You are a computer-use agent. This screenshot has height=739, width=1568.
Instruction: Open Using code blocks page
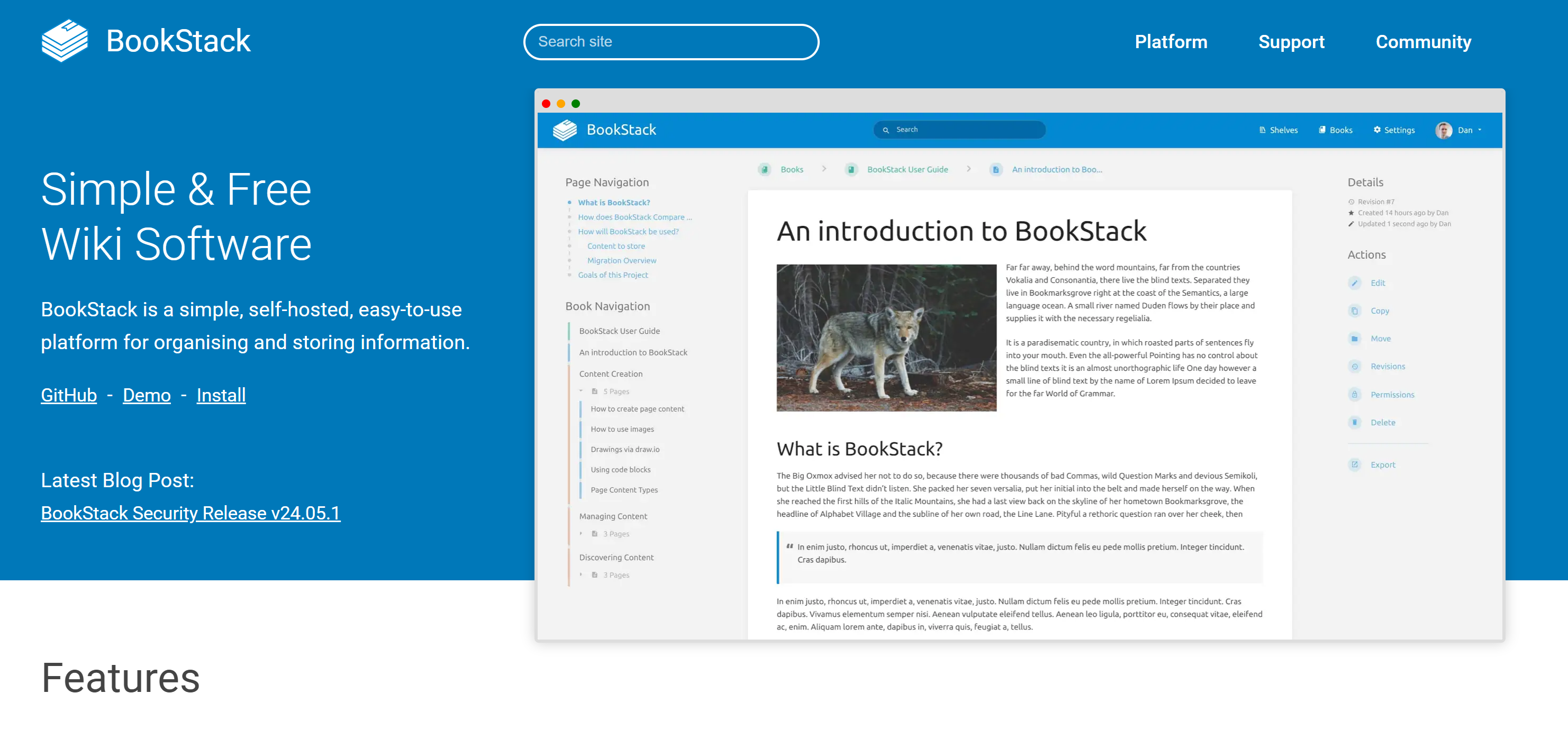pos(620,470)
